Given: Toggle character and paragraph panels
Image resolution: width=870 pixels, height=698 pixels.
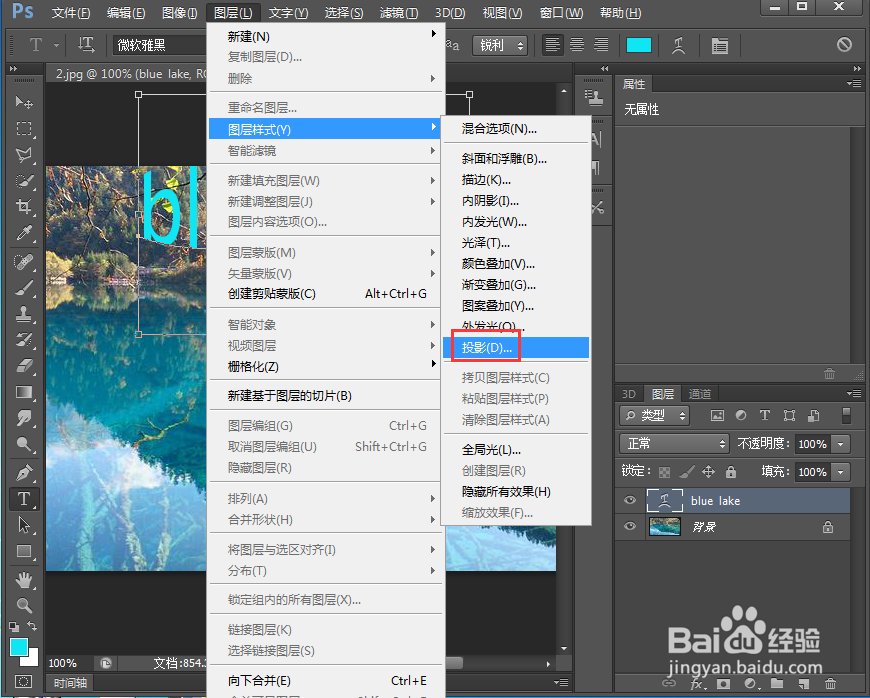Looking at the screenshot, I should (x=720, y=45).
